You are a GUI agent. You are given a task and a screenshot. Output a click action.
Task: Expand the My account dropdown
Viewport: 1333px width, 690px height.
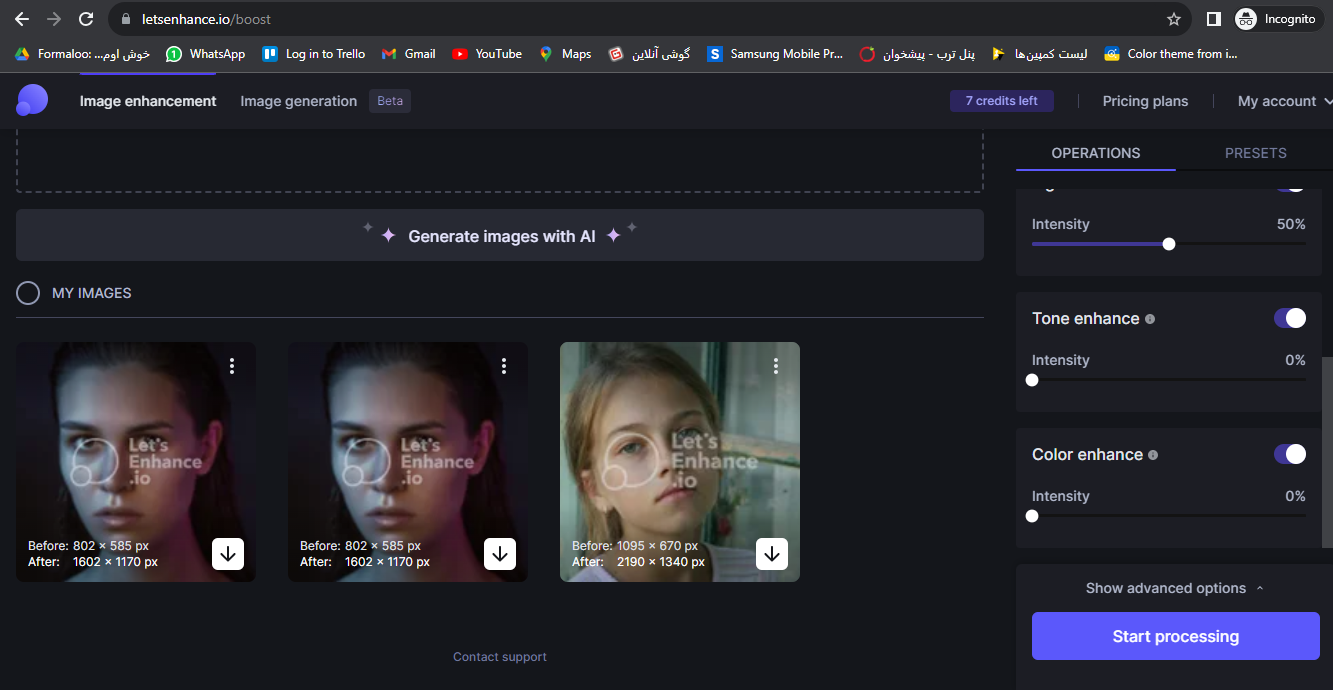[1284, 101]
